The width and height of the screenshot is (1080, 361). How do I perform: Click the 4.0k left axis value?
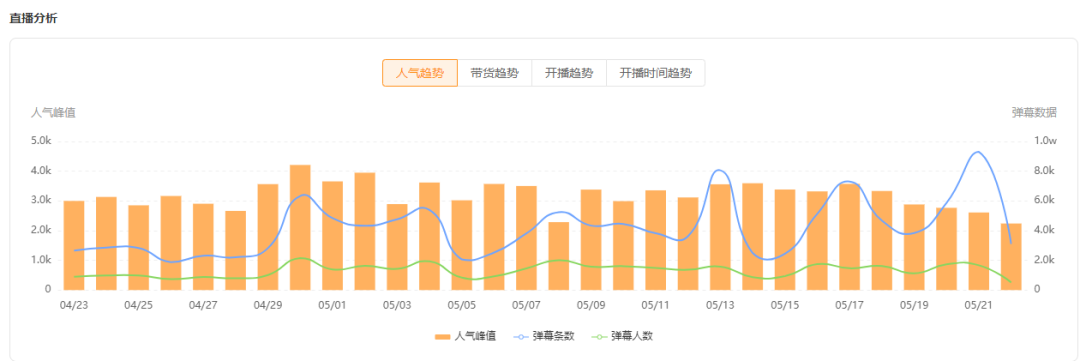41,171
